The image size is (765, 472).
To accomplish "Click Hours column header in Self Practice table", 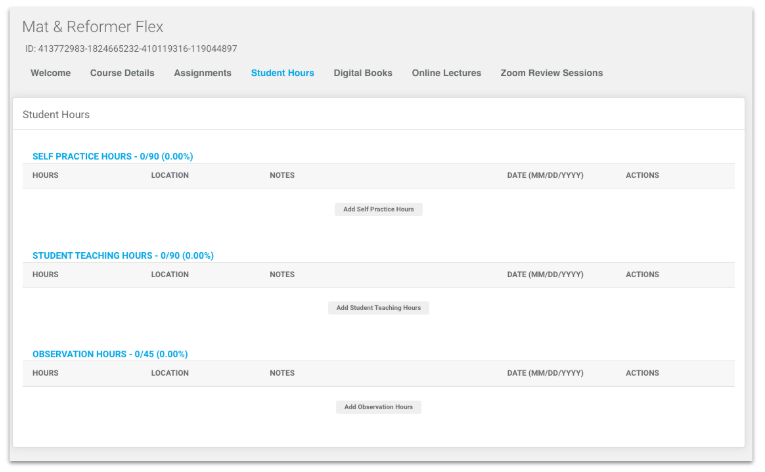I will [x=45, y=175].
